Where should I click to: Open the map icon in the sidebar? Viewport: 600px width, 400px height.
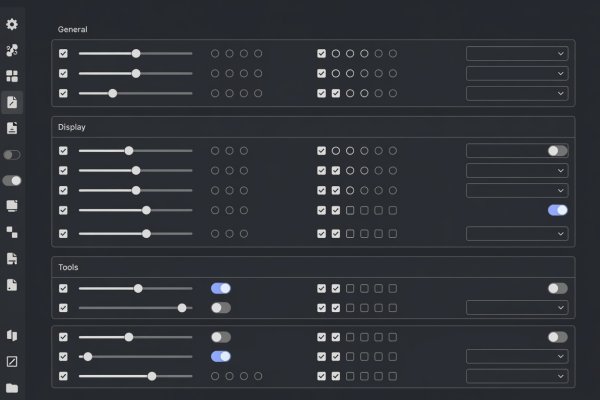click(12, 336)
